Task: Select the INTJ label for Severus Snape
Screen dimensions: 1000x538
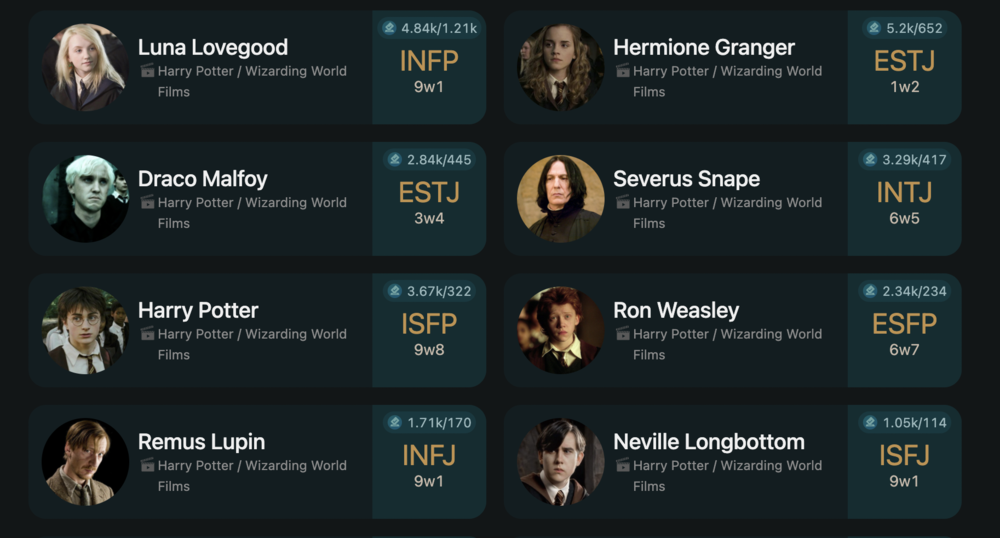Action: point(904,192)
